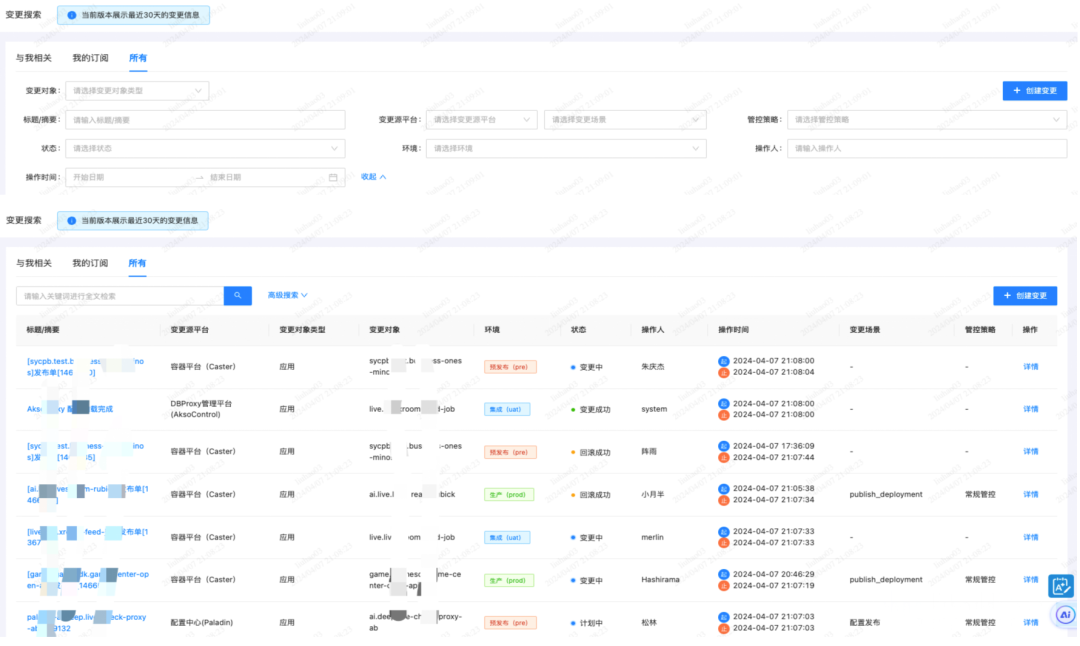Click the 操作人 input field
1080x646 pixels.
[926, 149]
